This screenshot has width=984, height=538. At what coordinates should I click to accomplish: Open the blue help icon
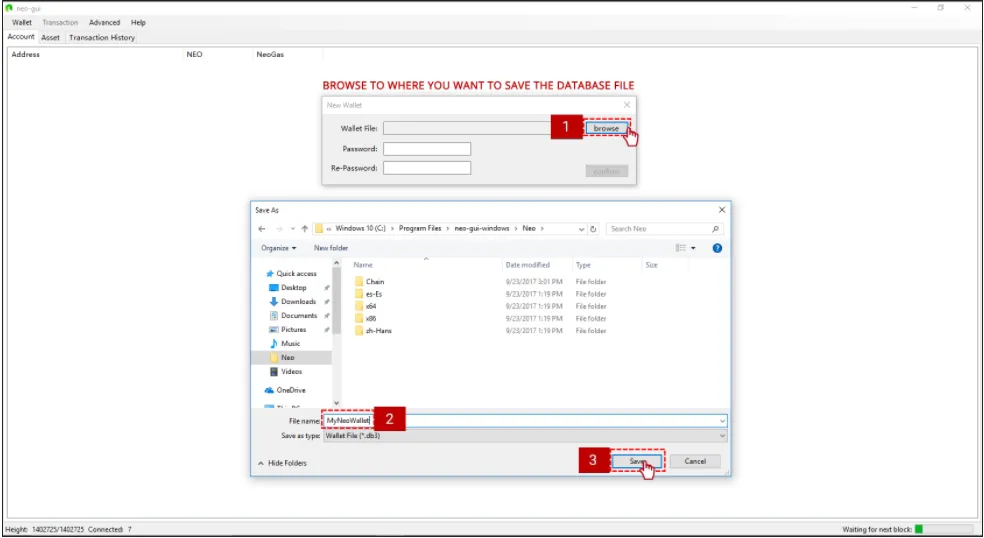tap(717, 248)
